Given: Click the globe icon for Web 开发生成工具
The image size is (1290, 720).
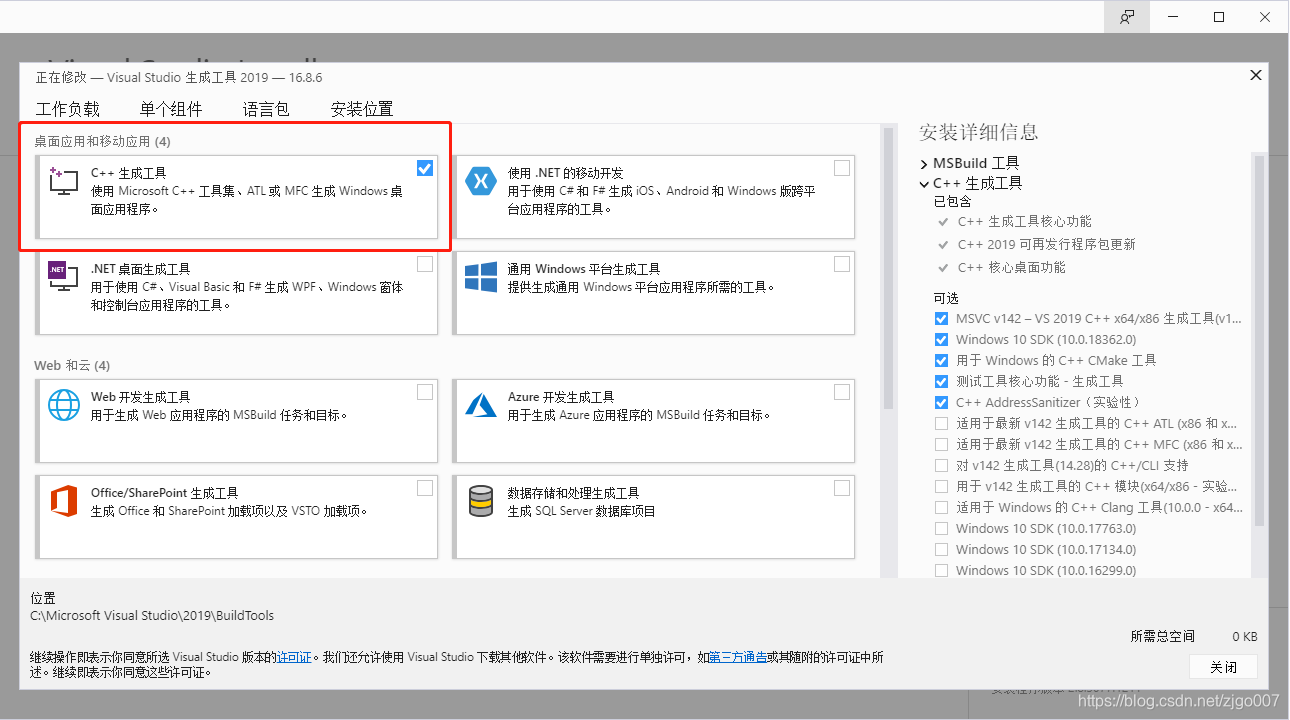Looking at the screenshot, I should [x=64, y=405].
